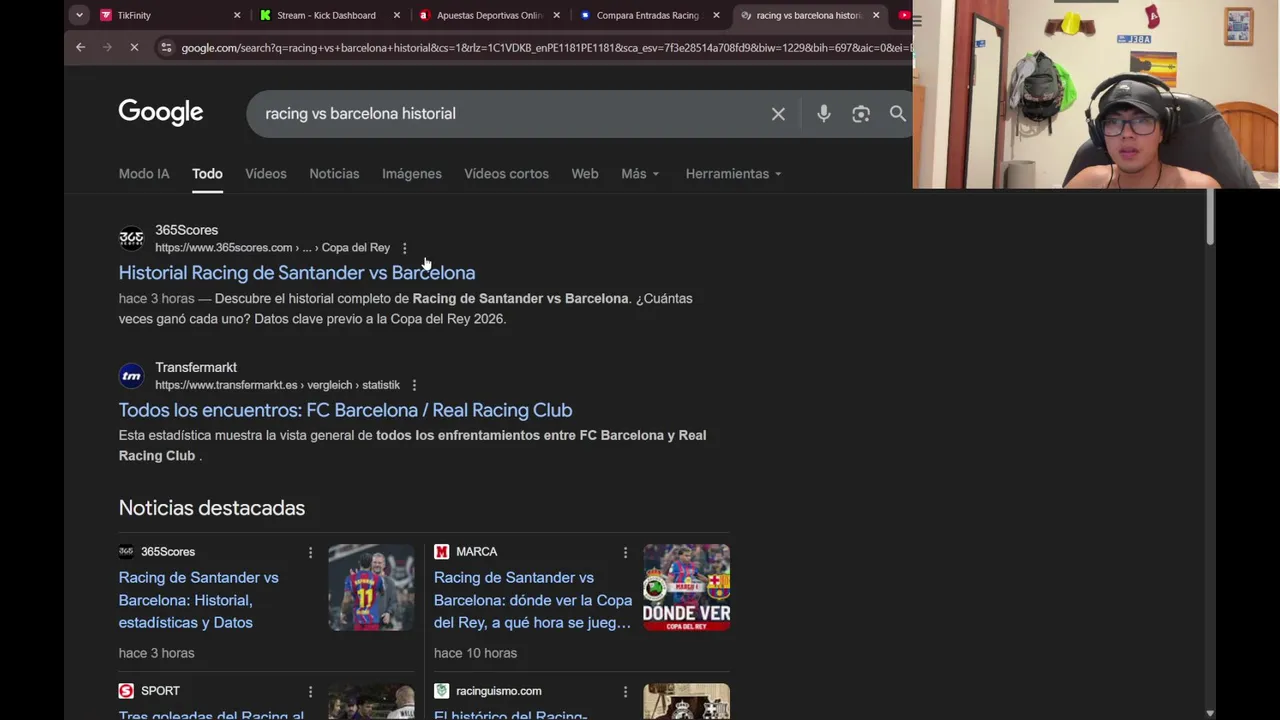Expand the Herramientas dropdown
The height and width of the screenshot is (720, 1280).
pos(733,174)
